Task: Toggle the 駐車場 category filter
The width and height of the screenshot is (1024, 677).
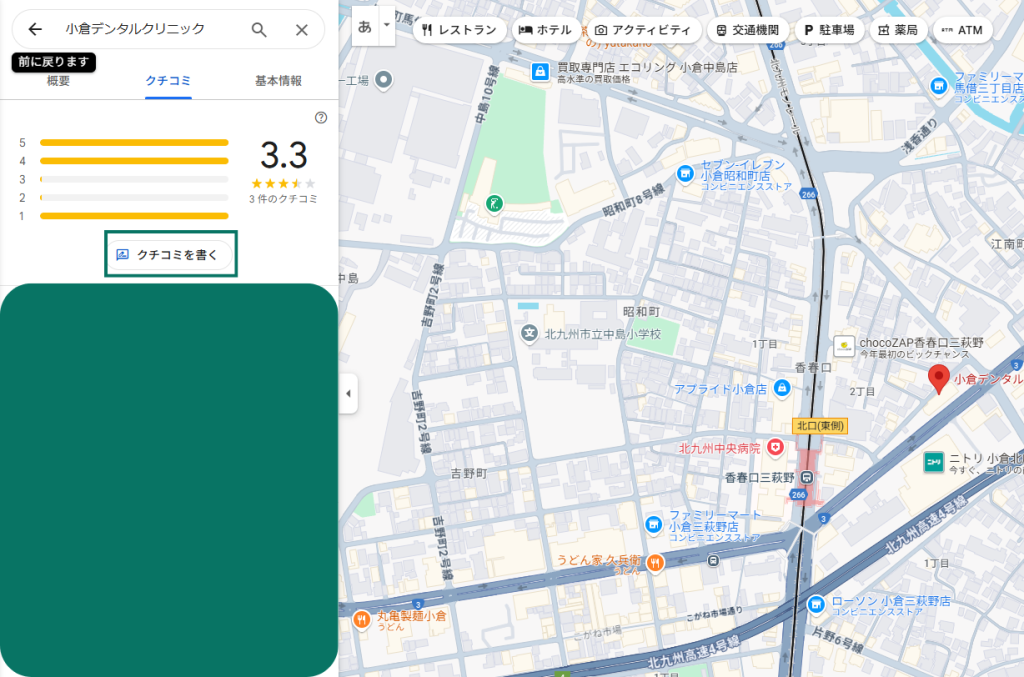Action: point(829,30)
